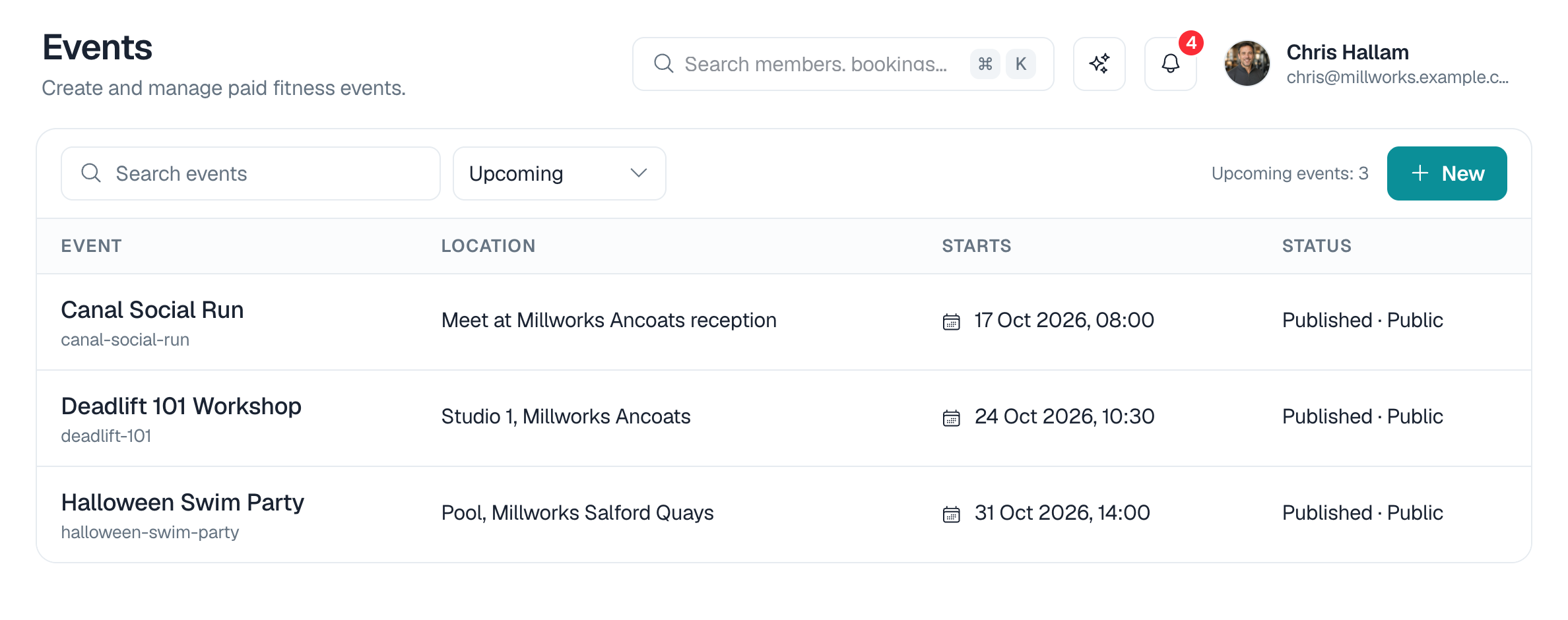
Task: Click the 24 Oct 2026, 10:30 date
Action: (x=1064, y=417)
